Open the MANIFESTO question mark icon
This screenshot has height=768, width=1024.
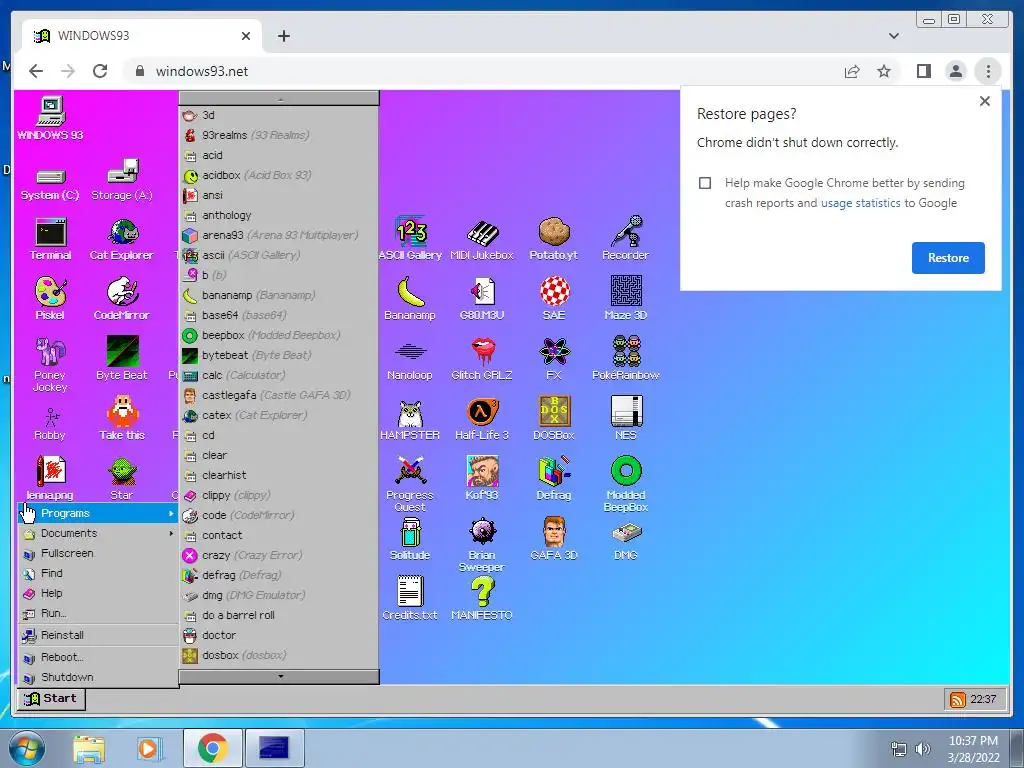(482, 598)
